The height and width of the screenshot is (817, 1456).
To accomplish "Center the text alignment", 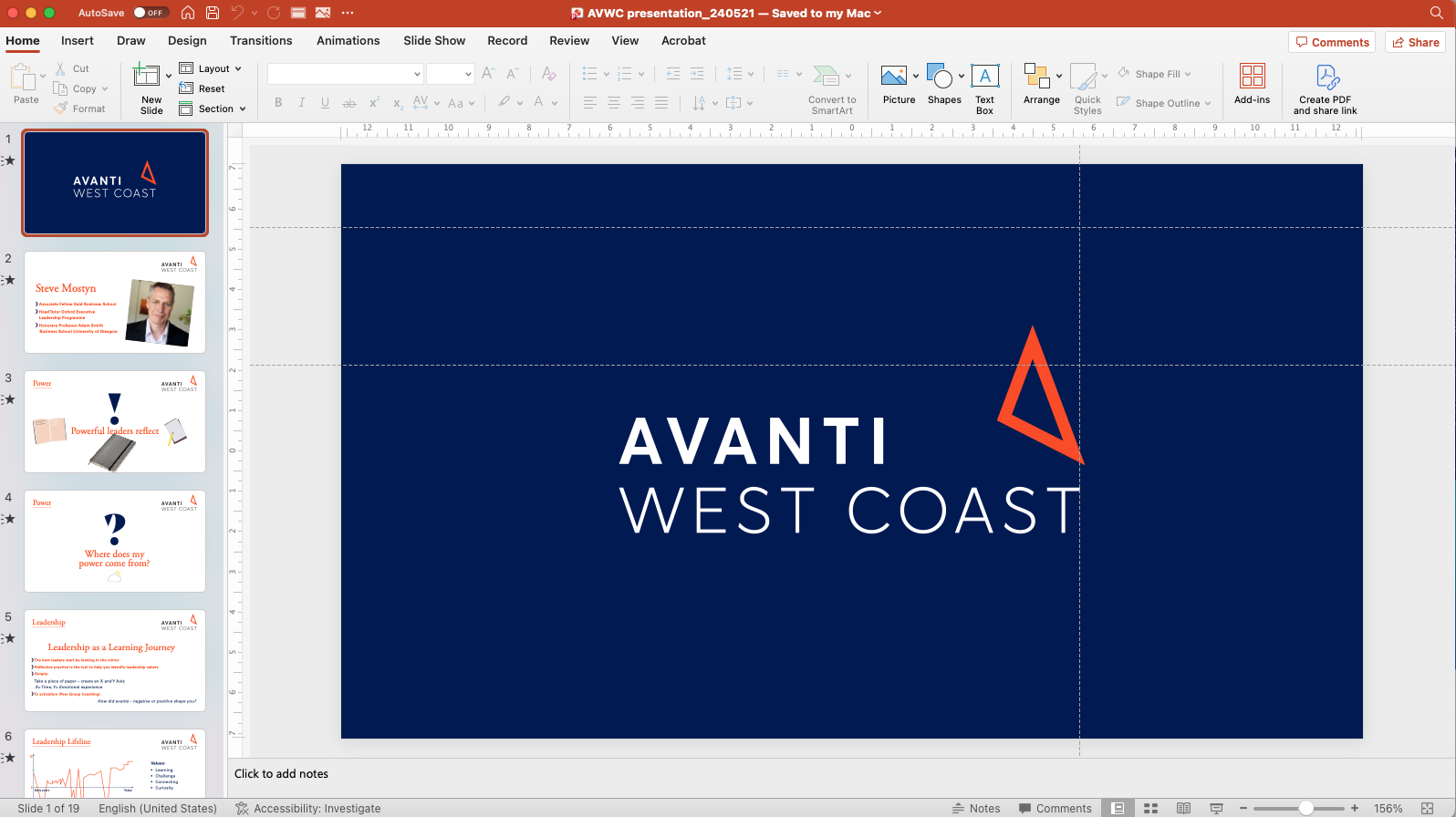I will click(x=614, y=103).
